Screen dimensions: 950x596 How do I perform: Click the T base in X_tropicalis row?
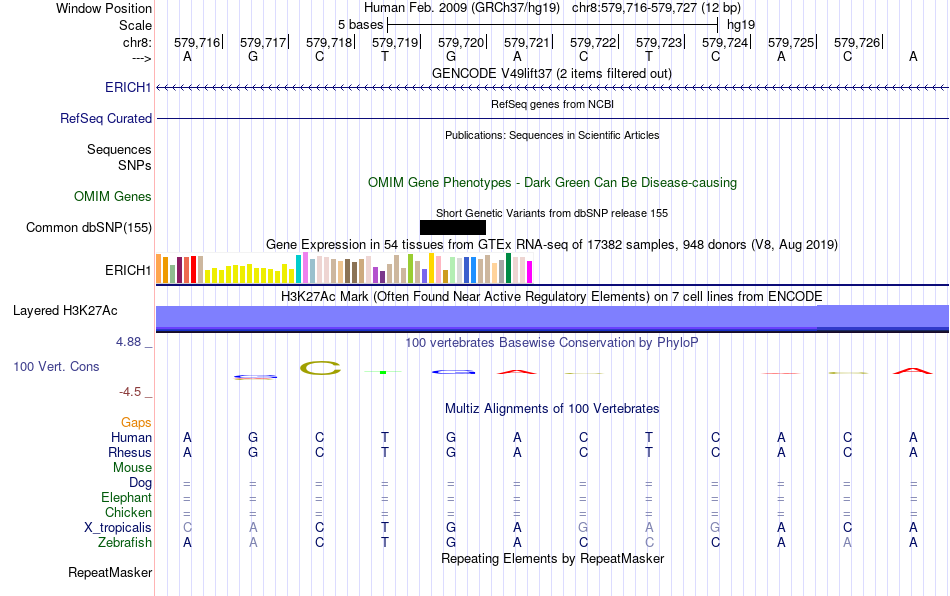385,528
